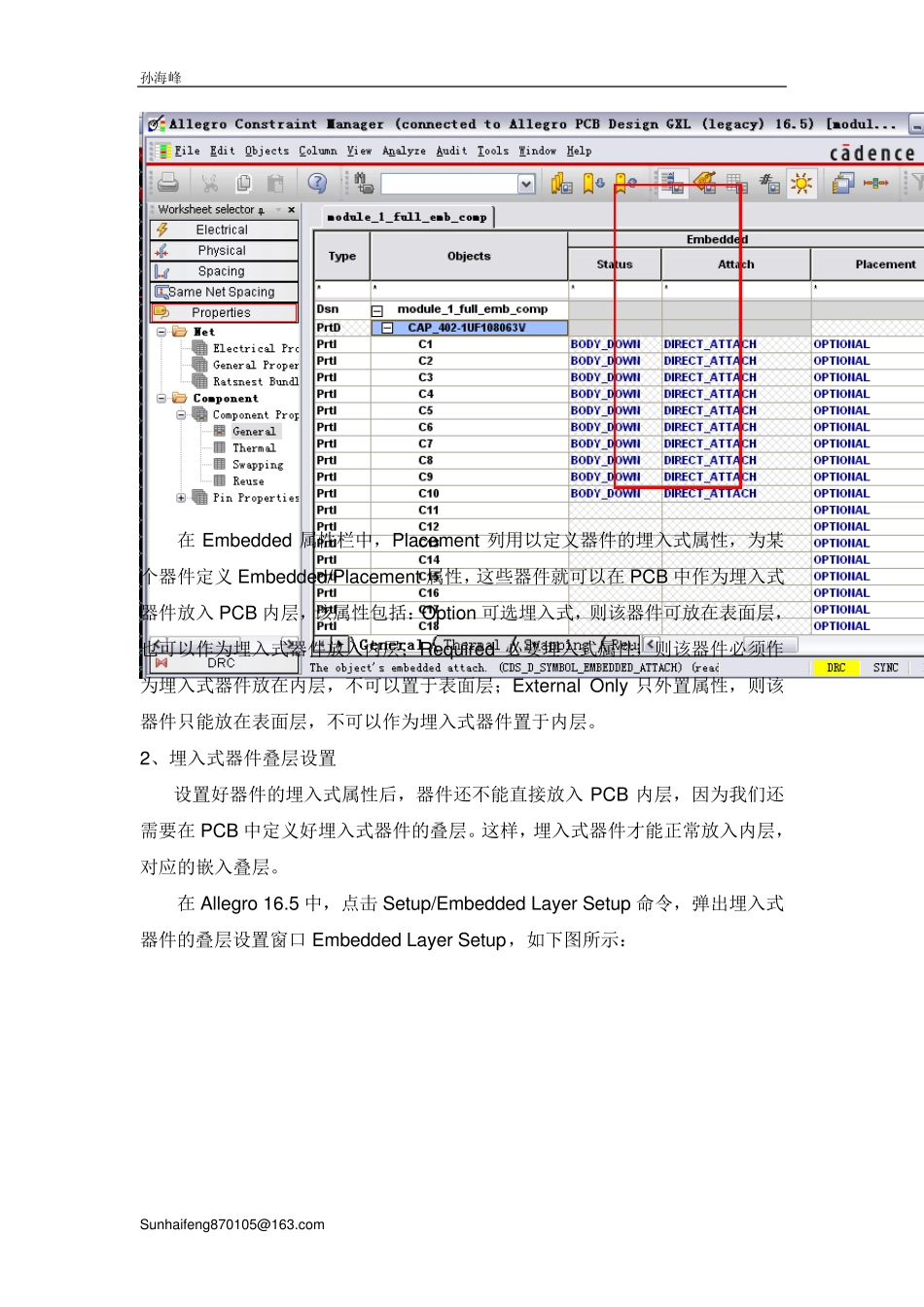Click the Status column header
The height and width of the screenshot is (1307, 924).
615,265
